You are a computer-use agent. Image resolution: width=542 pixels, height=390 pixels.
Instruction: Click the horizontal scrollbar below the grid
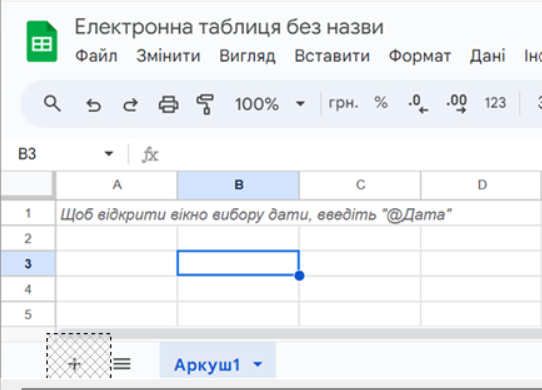point(299,334)
